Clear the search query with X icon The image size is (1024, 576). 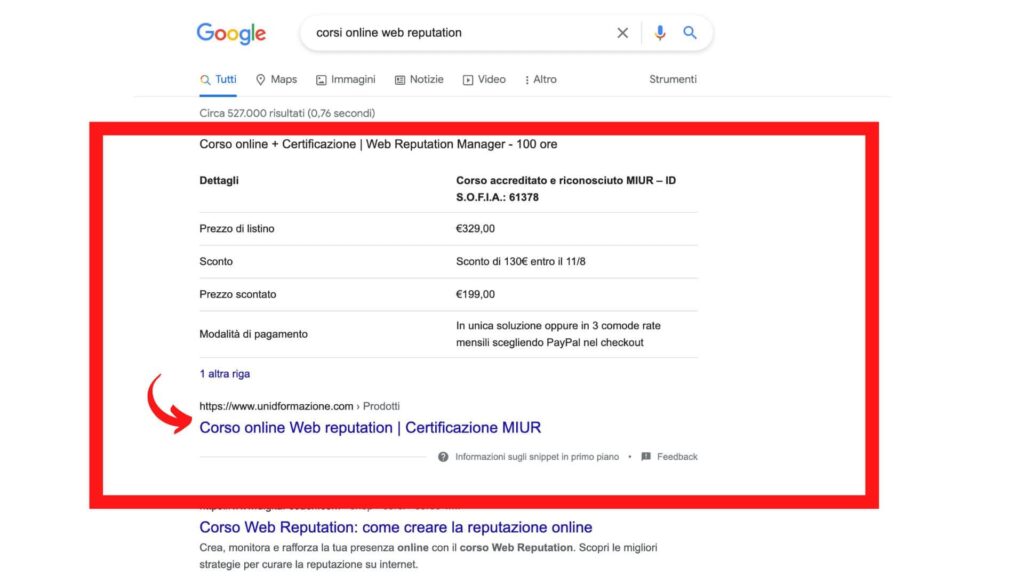coord(622,33)
